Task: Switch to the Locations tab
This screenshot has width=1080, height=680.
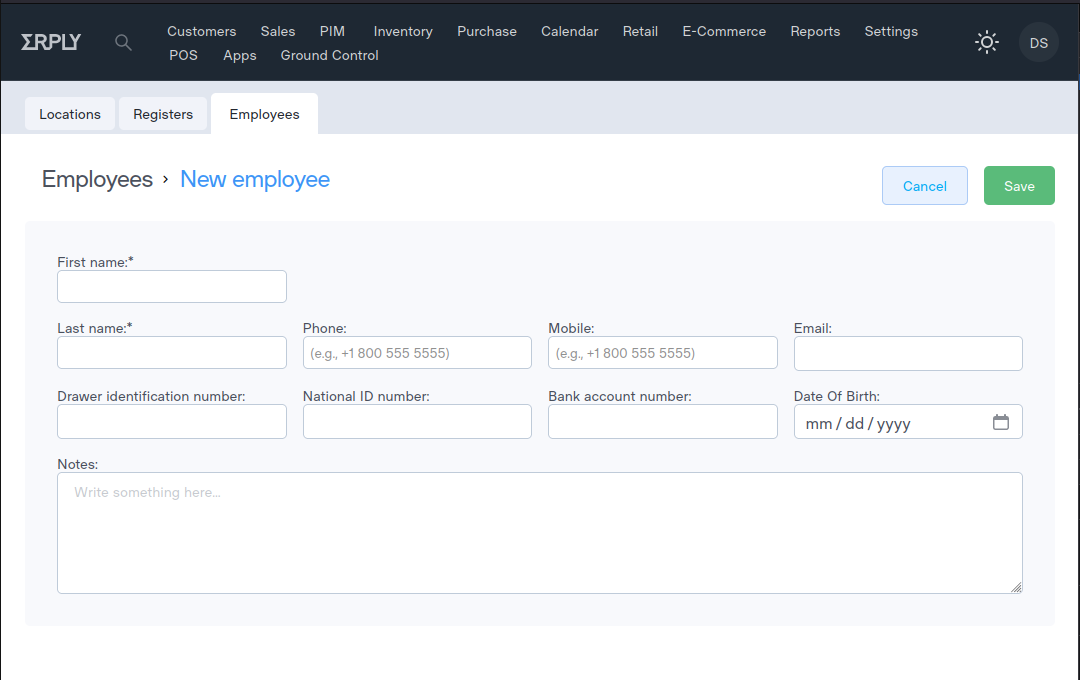Action: pyautogui.click(x=70, y=114)
